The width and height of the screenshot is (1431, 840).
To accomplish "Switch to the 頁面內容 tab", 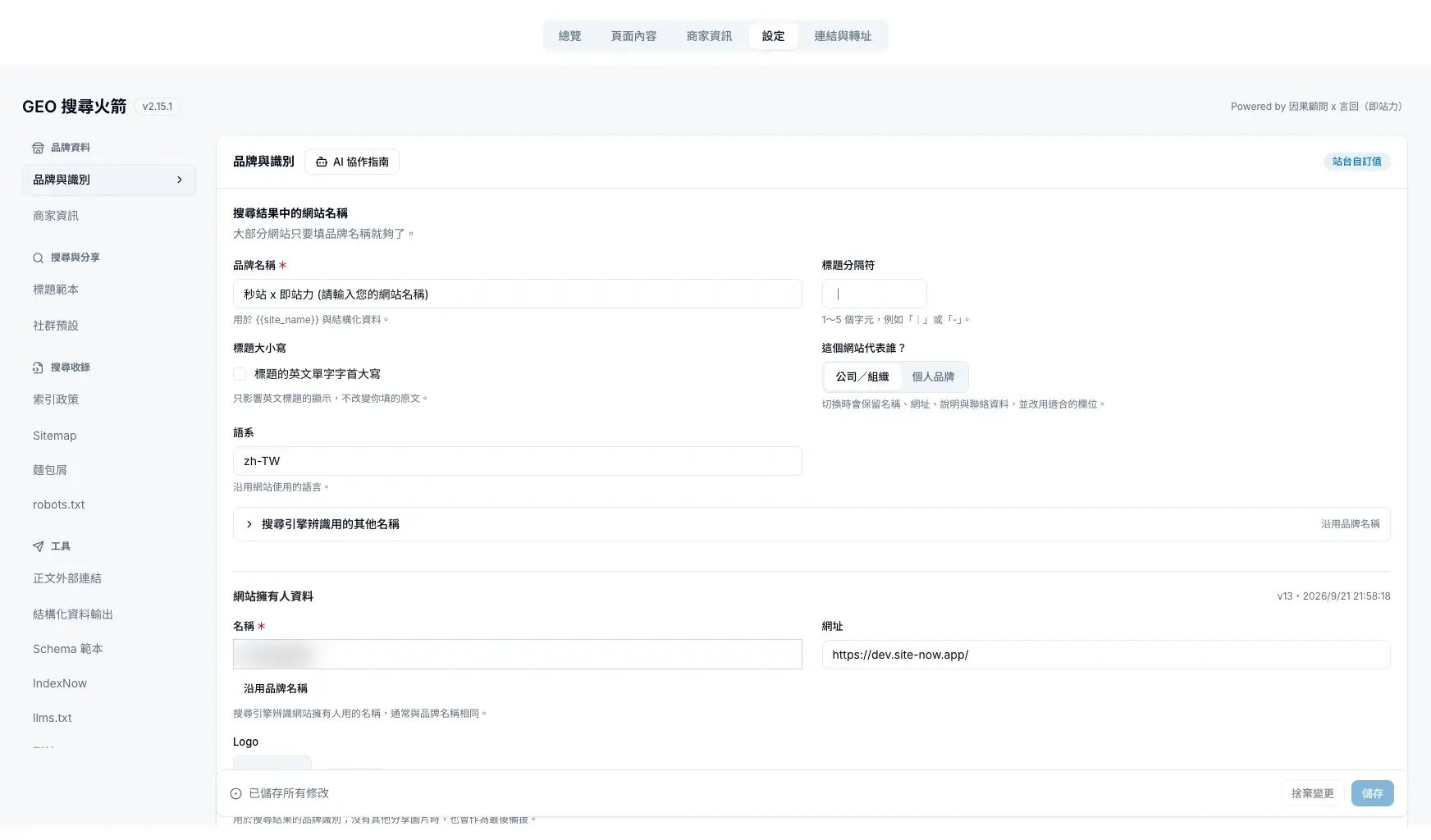I will click(x=633, y=36).
